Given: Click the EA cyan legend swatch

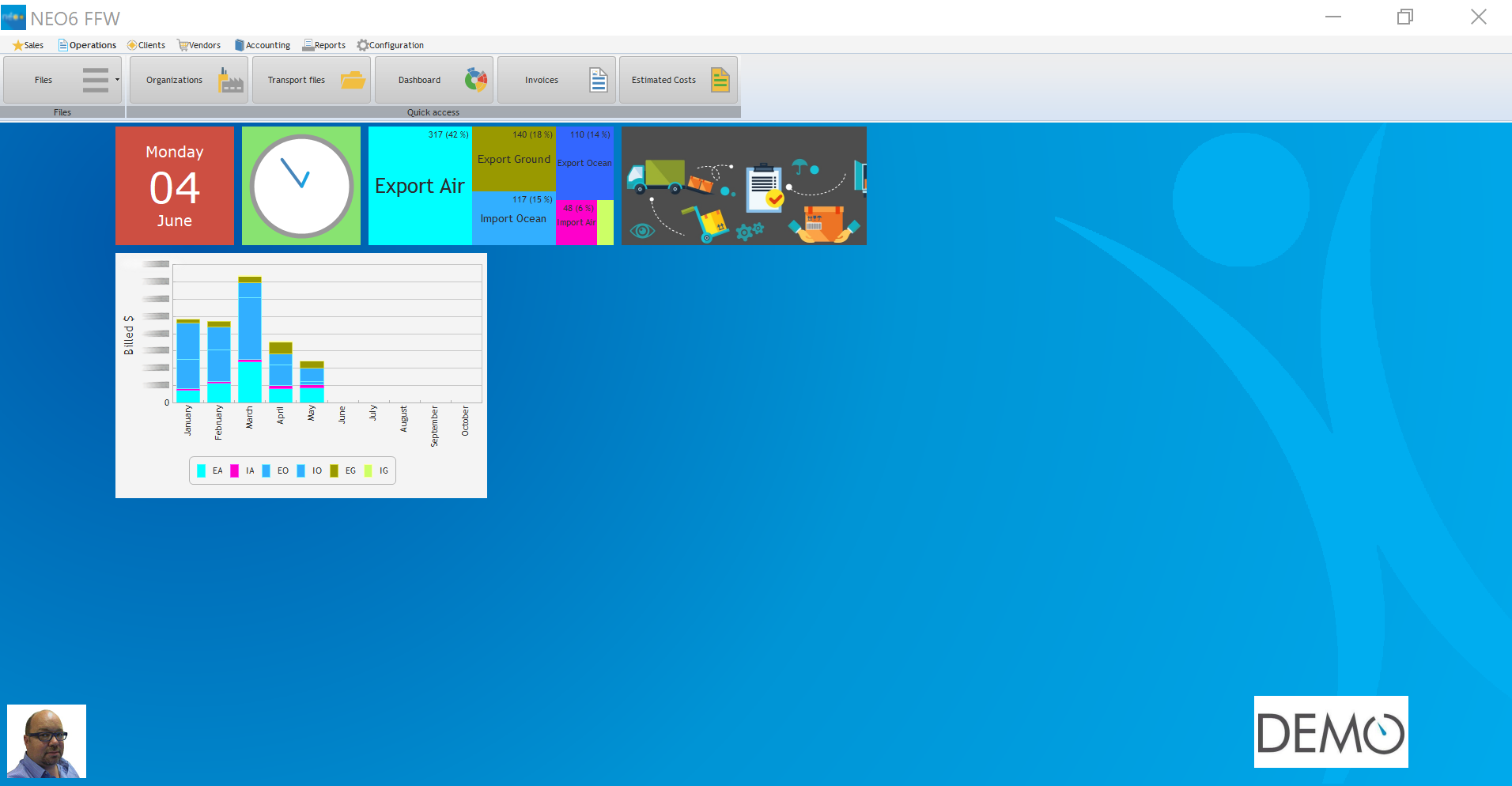Looking at the screenshot, I should click(202, 470).
